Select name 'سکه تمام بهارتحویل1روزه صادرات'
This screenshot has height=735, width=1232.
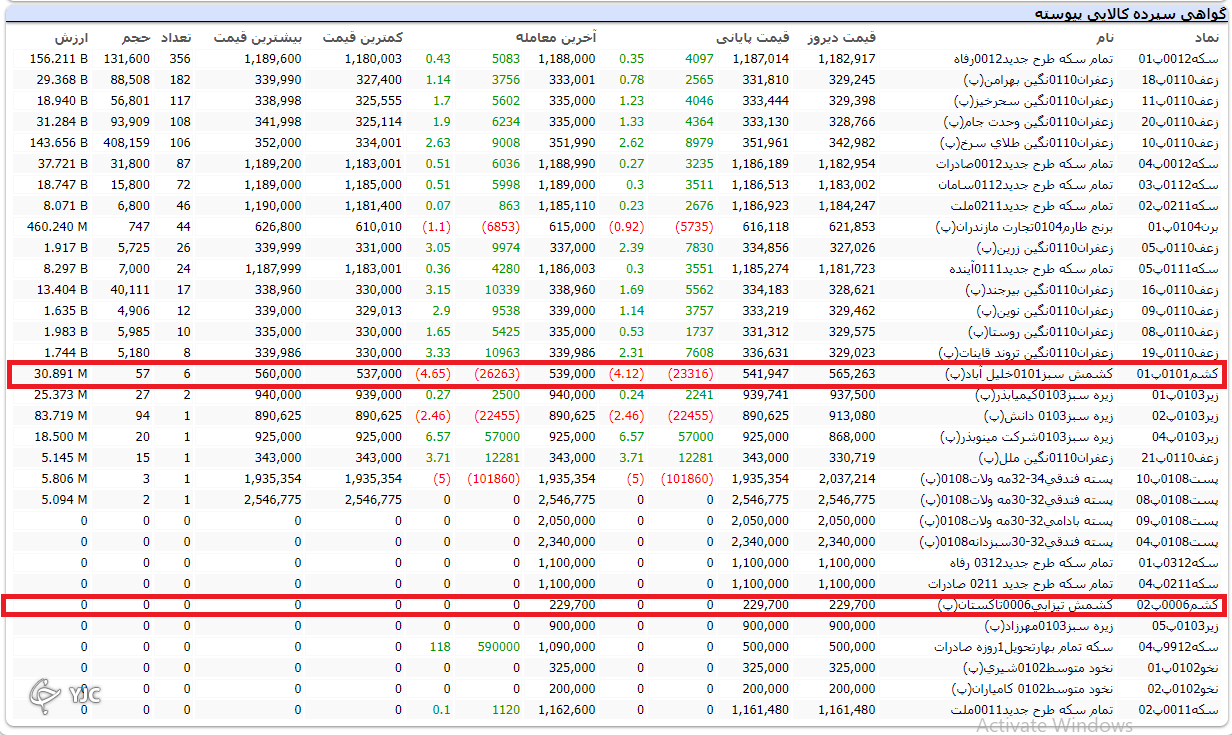(1024, 647)
